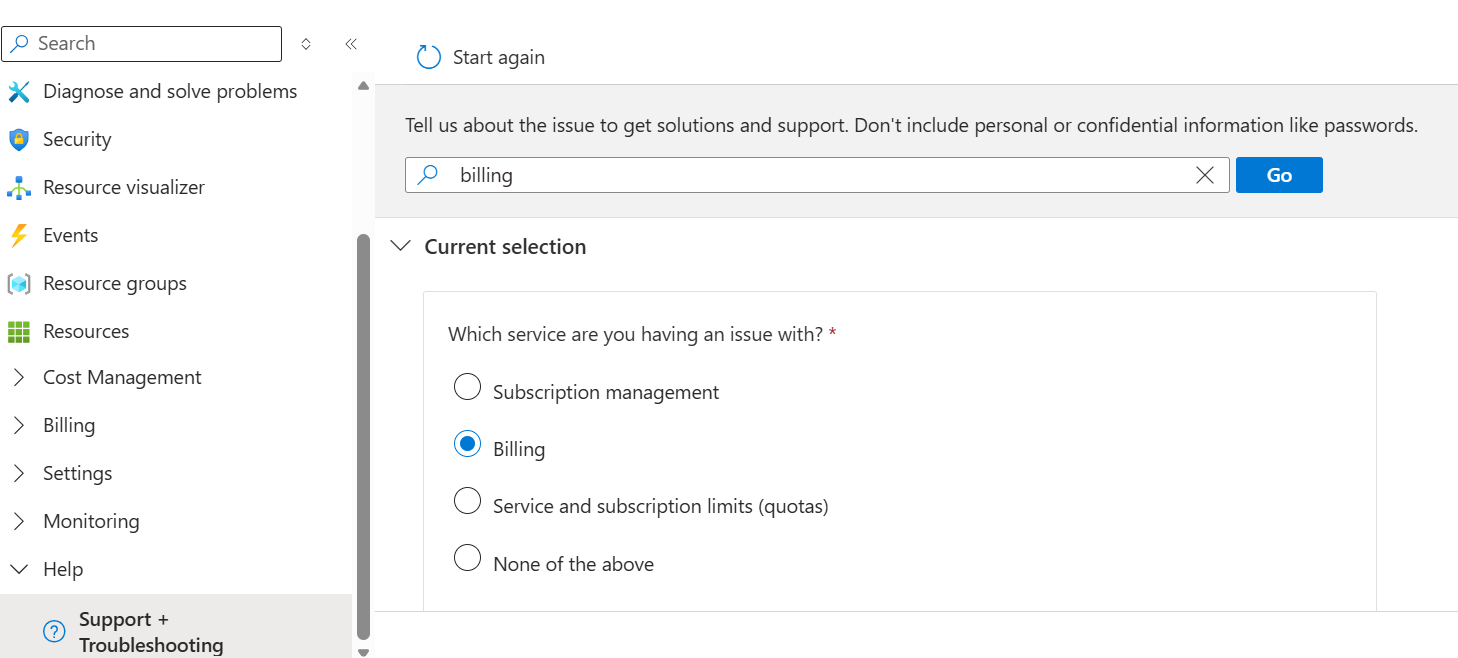Open Resource visualizer via its diagram icon
This screenshot has width=1458, height=658.
19,188
